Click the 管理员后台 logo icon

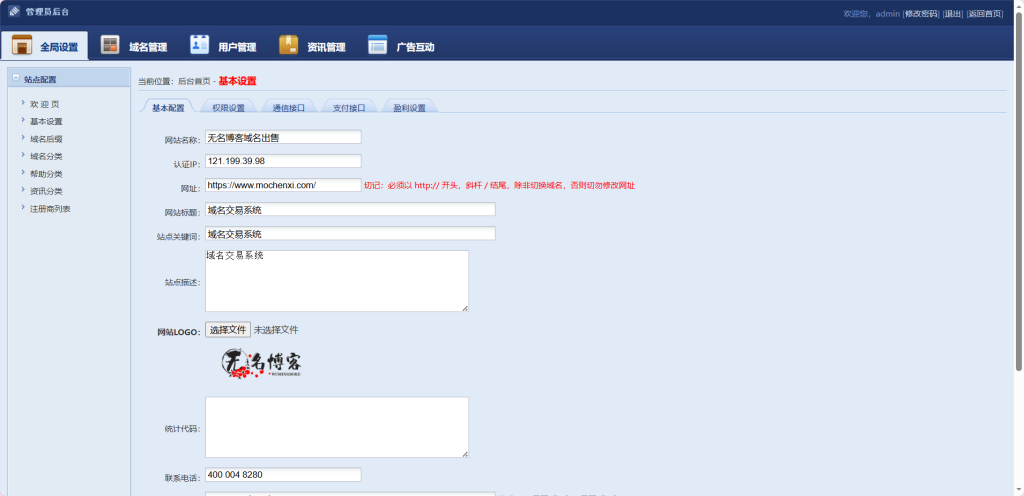[14, 12]
